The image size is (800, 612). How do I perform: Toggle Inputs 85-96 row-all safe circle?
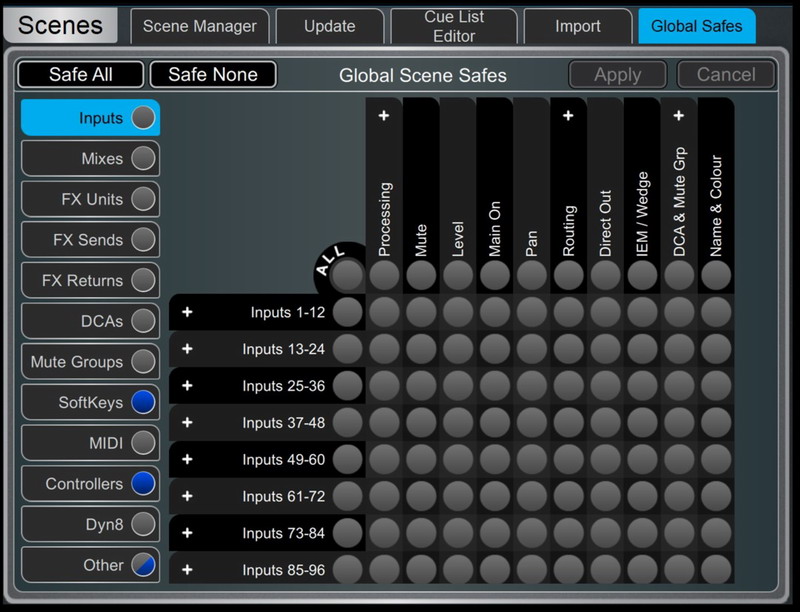coord(347,569)
